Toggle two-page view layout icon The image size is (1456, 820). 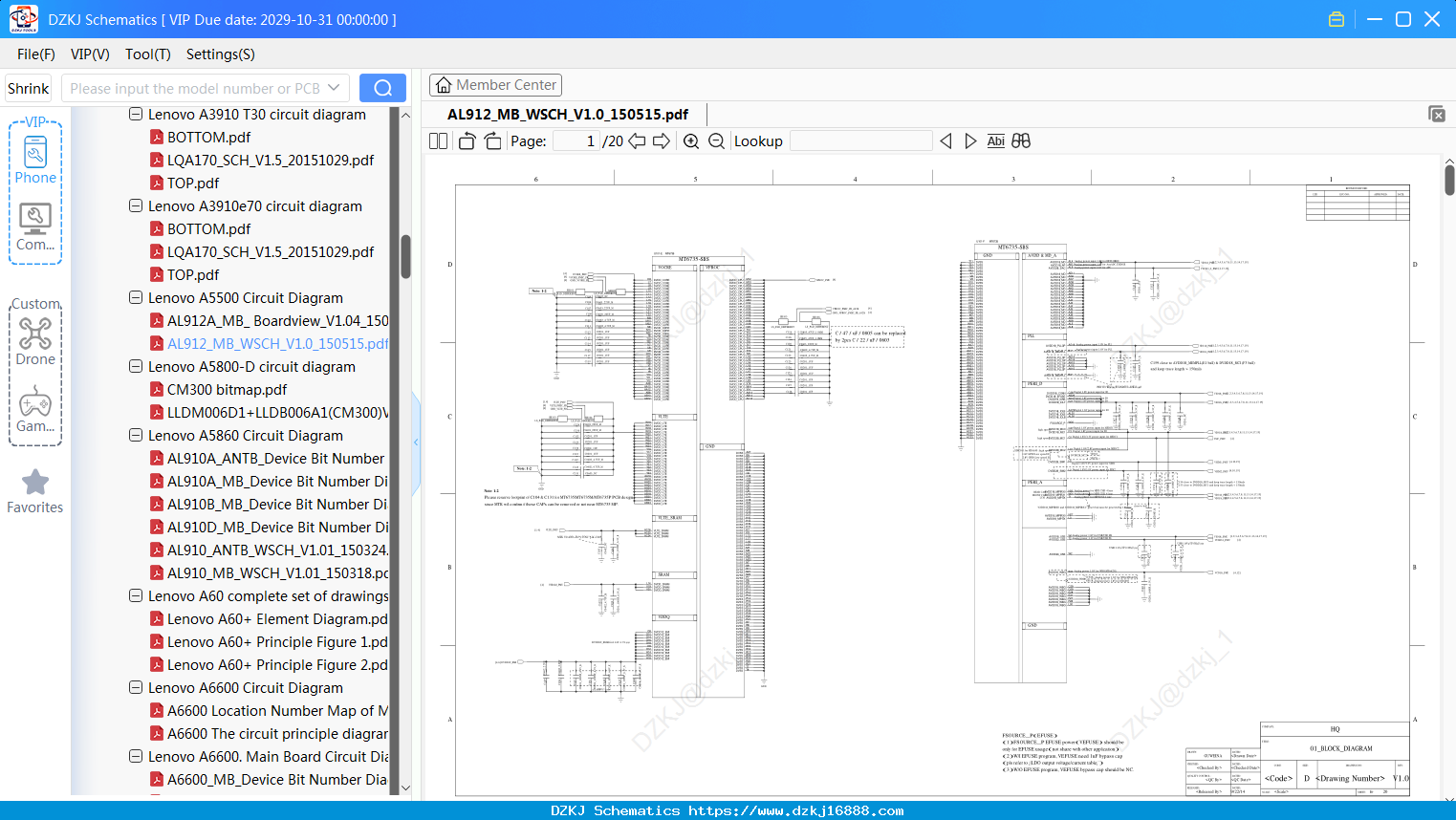coord(438,141)
